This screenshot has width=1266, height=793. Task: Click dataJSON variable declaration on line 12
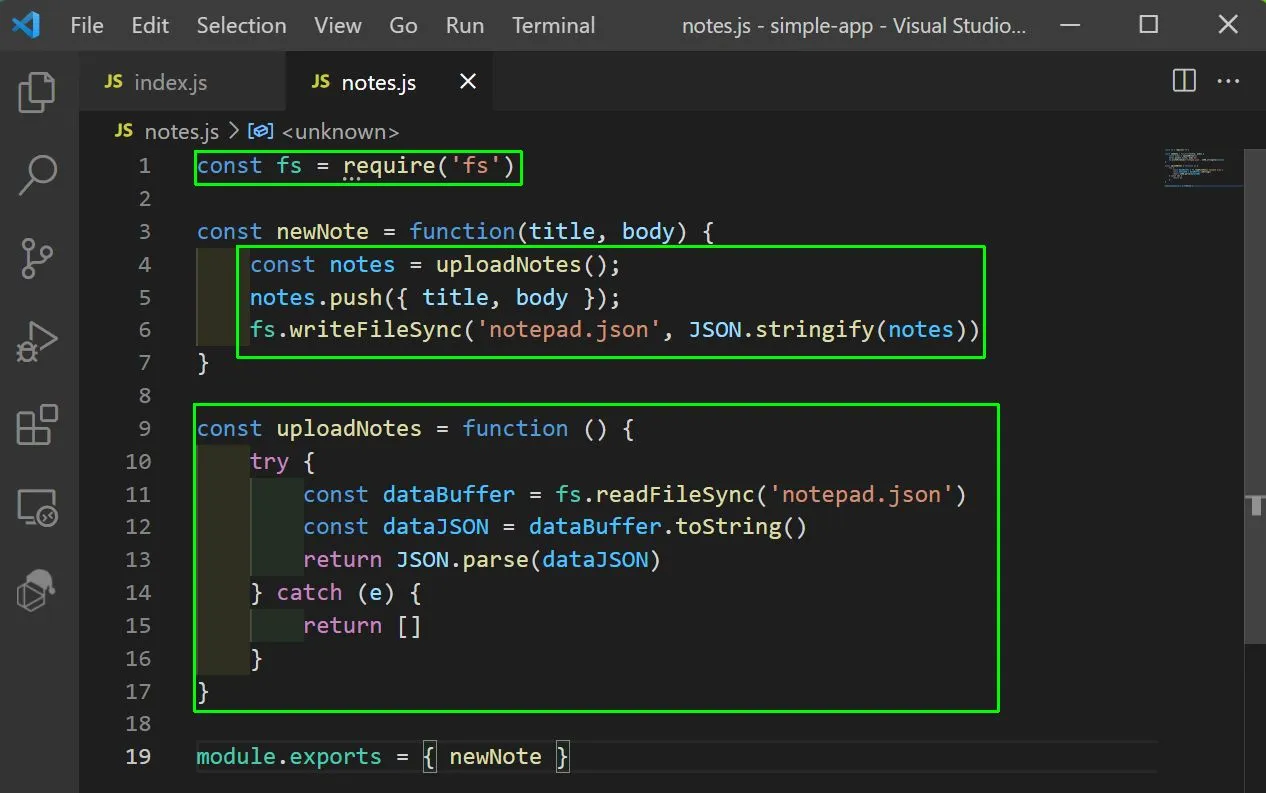pyautogui.click(x=436, y=526)
